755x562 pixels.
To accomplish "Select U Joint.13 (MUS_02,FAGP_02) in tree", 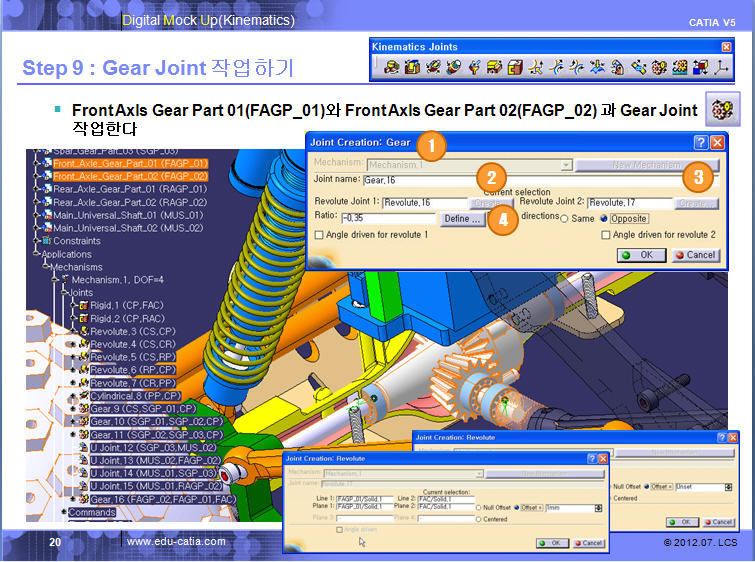I will [x=153, y=460].
